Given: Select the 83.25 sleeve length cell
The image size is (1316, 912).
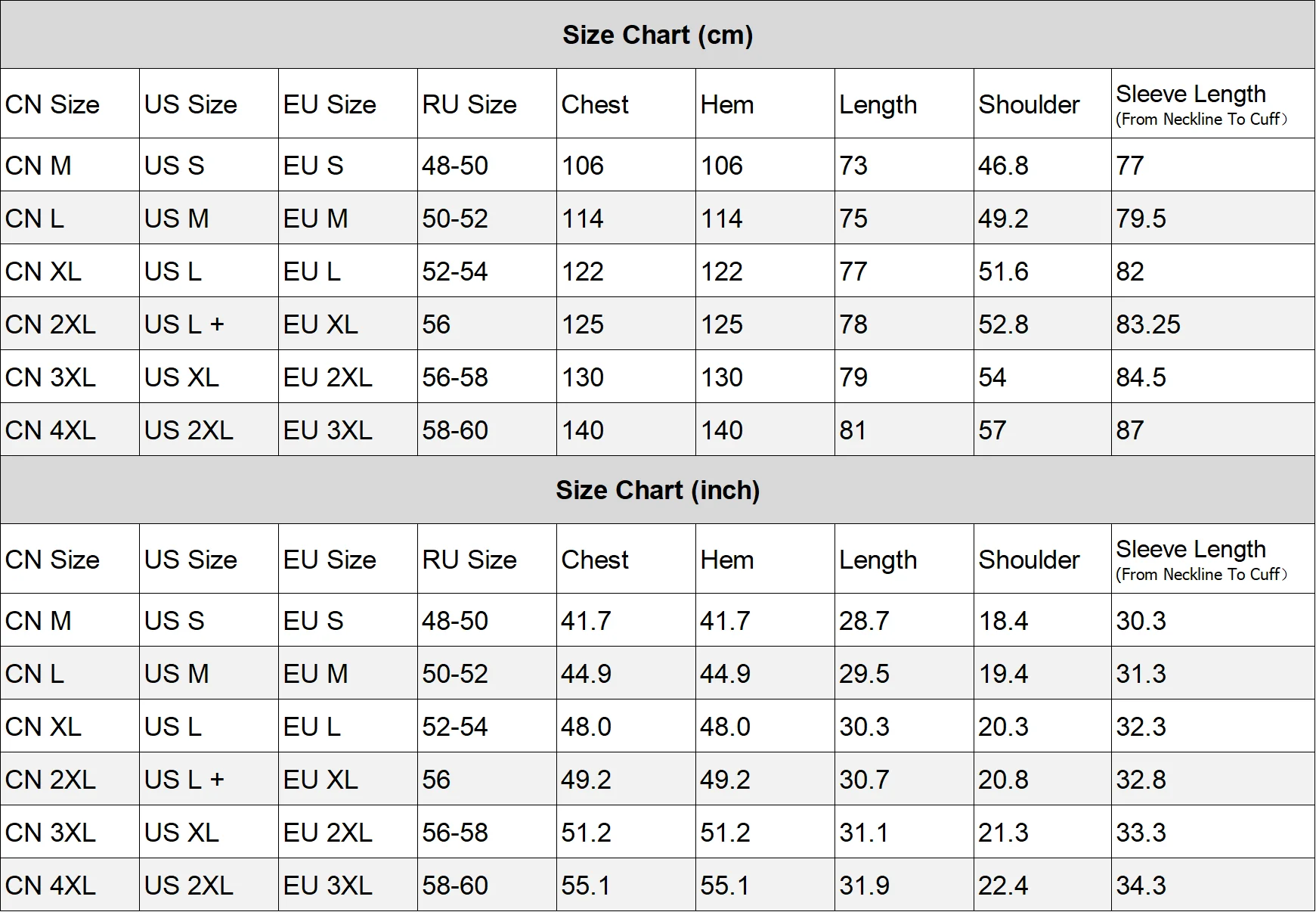Looking at the screenshot, I should click(1147, 324).
